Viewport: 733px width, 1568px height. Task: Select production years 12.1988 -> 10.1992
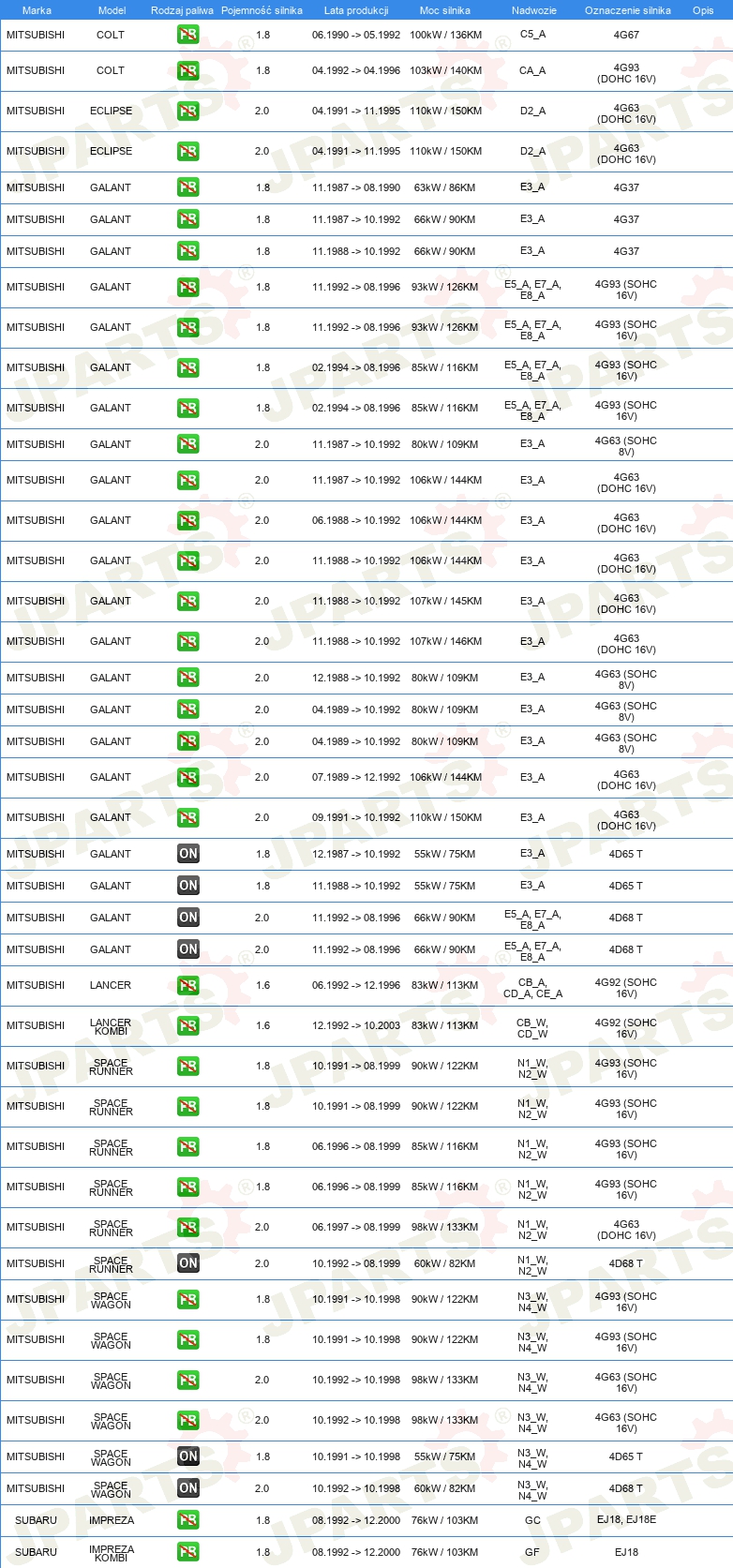(x=356, y=678)
